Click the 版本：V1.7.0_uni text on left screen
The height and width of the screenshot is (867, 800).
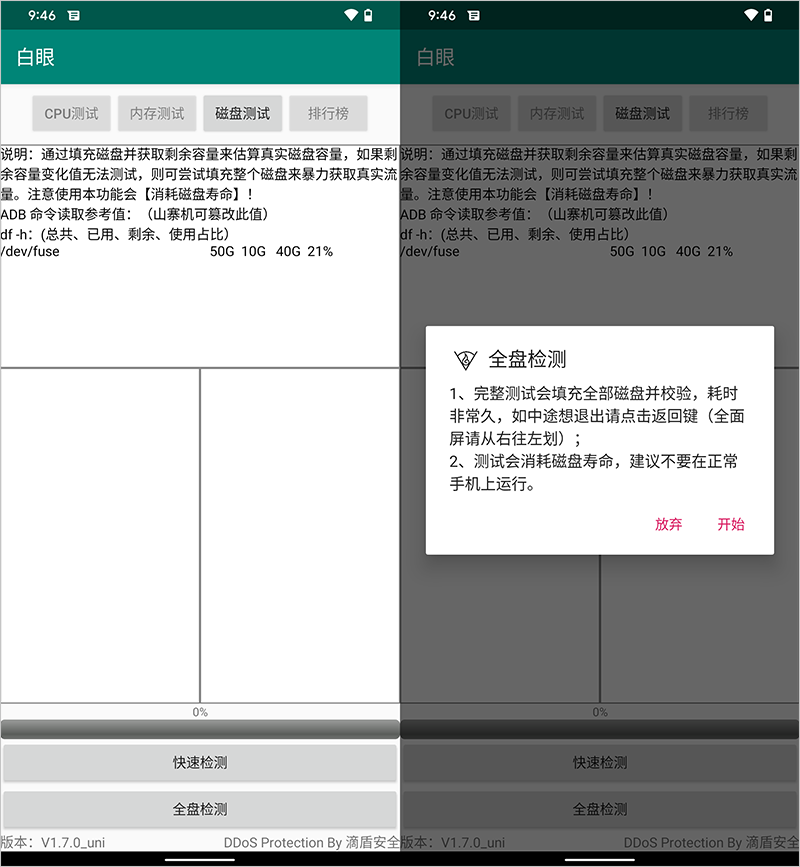[53, 842]
